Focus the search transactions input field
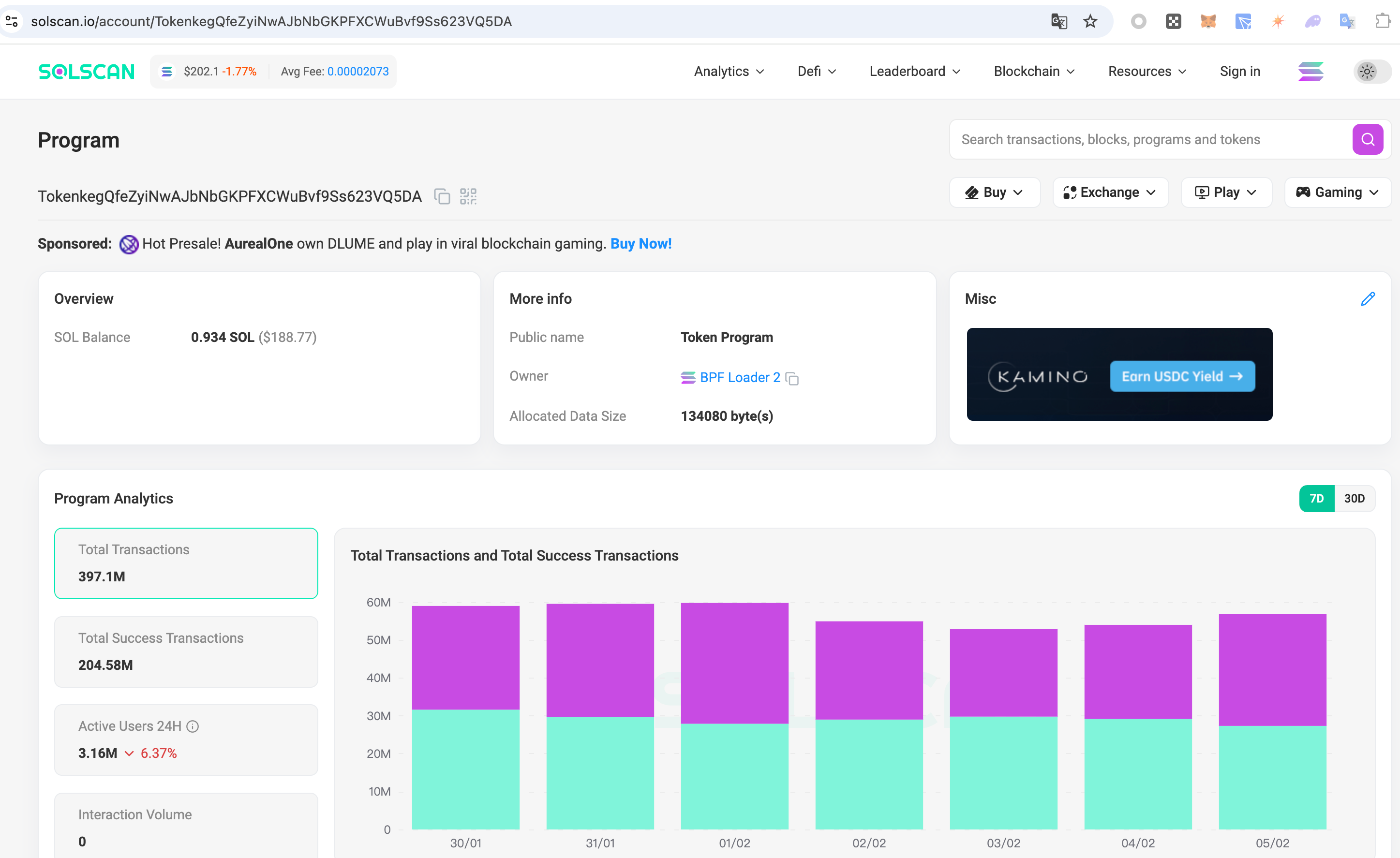This screenshot has height=858, width=1400. 1148,139
